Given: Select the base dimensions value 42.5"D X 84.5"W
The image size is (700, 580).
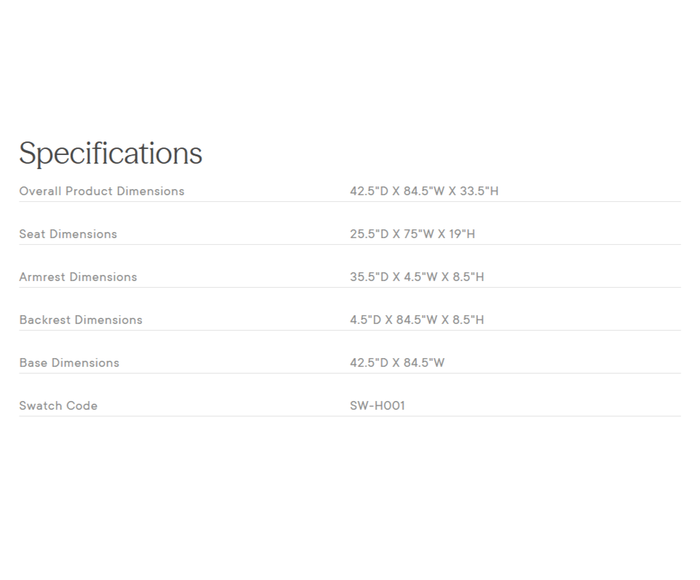Looking at the screenshot, I should click(x=397, y=363).
